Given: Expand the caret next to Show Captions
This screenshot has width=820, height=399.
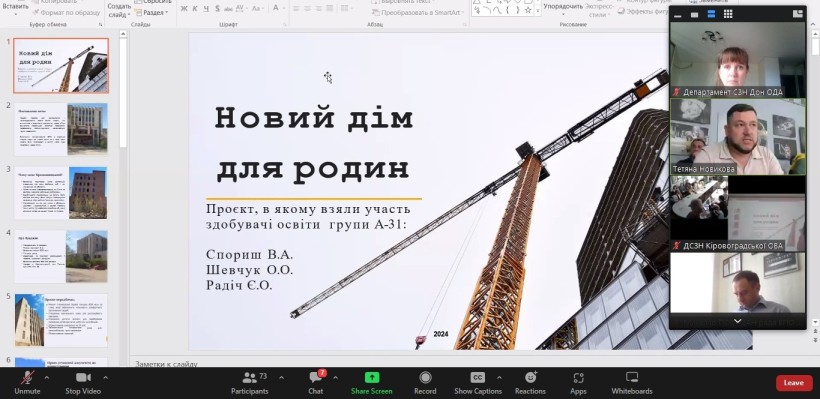Looking at the screenshot, I should click(x=498, y=377).
